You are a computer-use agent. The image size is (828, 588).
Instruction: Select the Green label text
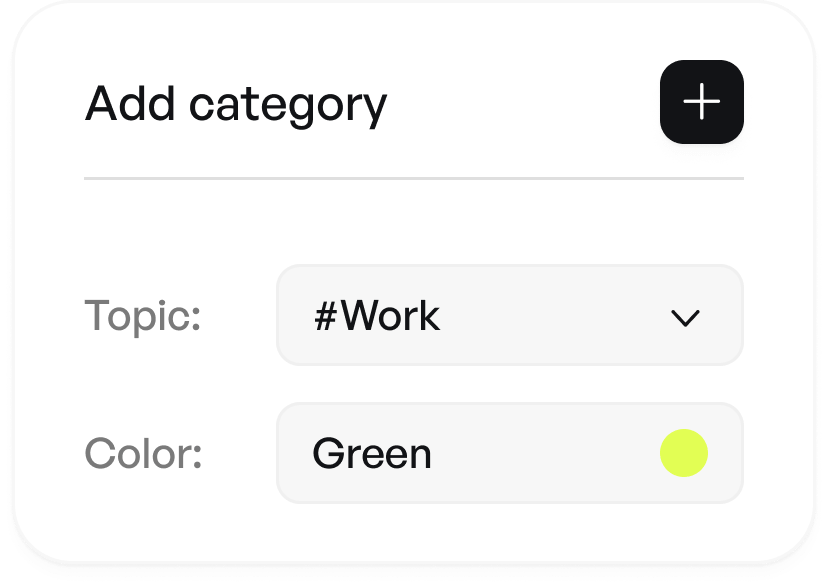(x=372, y=453)
